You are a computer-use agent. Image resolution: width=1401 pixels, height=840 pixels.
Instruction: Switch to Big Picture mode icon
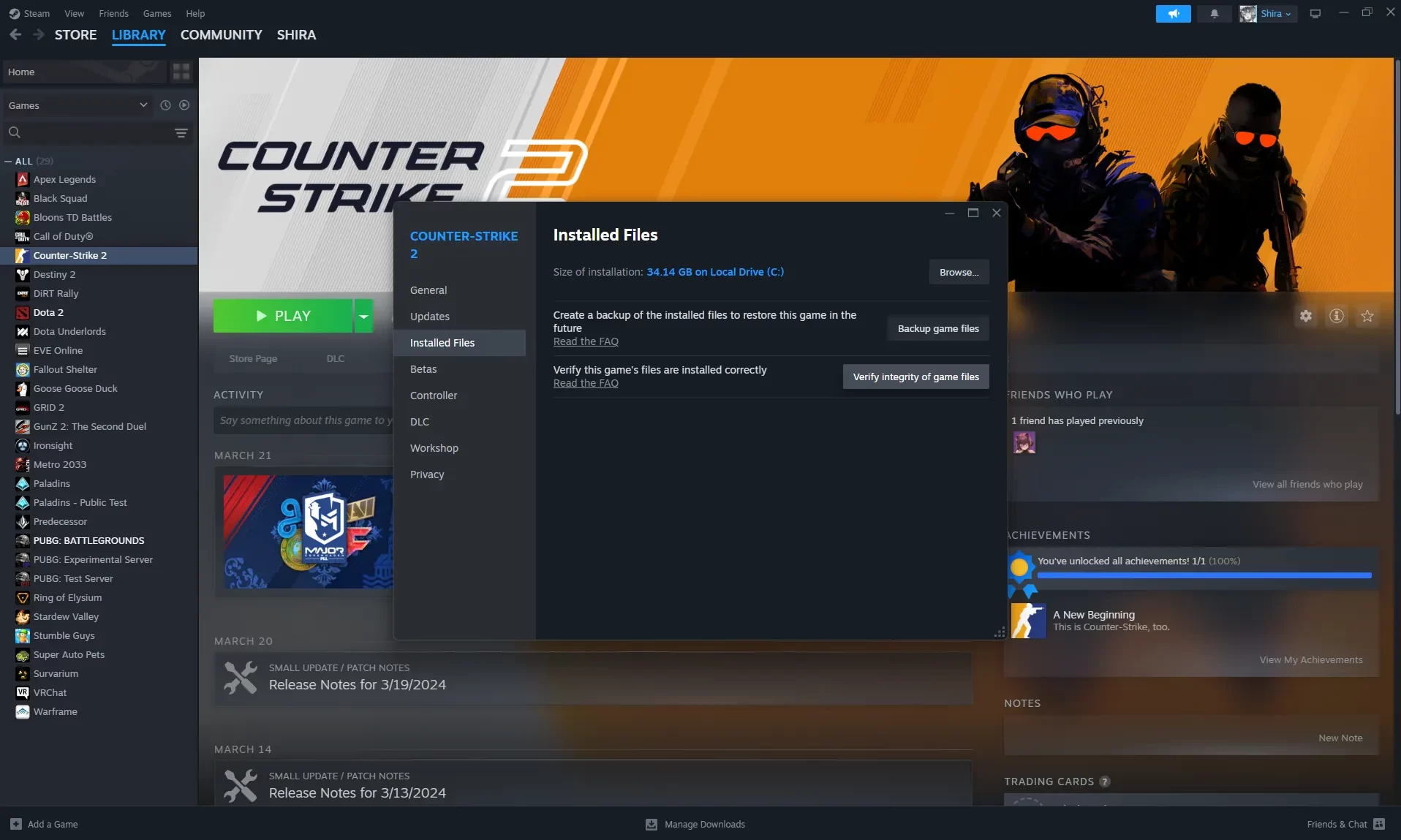(x=1315, y=14)
